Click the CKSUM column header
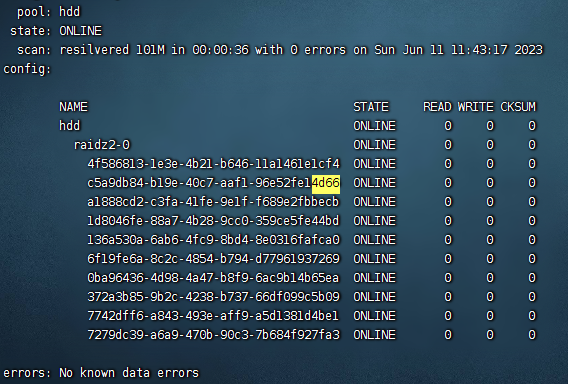Image resolution: width=568 pixels, height=384 pixels. coord(518,107)
